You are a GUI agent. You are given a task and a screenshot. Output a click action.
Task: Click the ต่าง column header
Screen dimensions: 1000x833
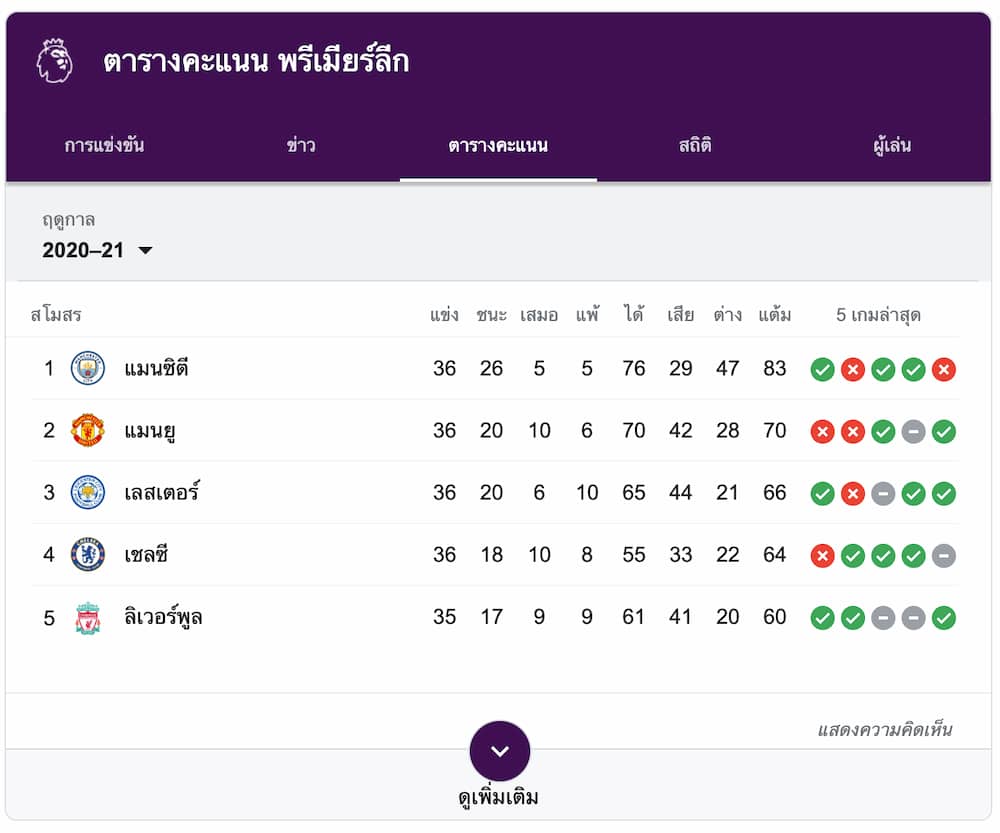(727, 314)
